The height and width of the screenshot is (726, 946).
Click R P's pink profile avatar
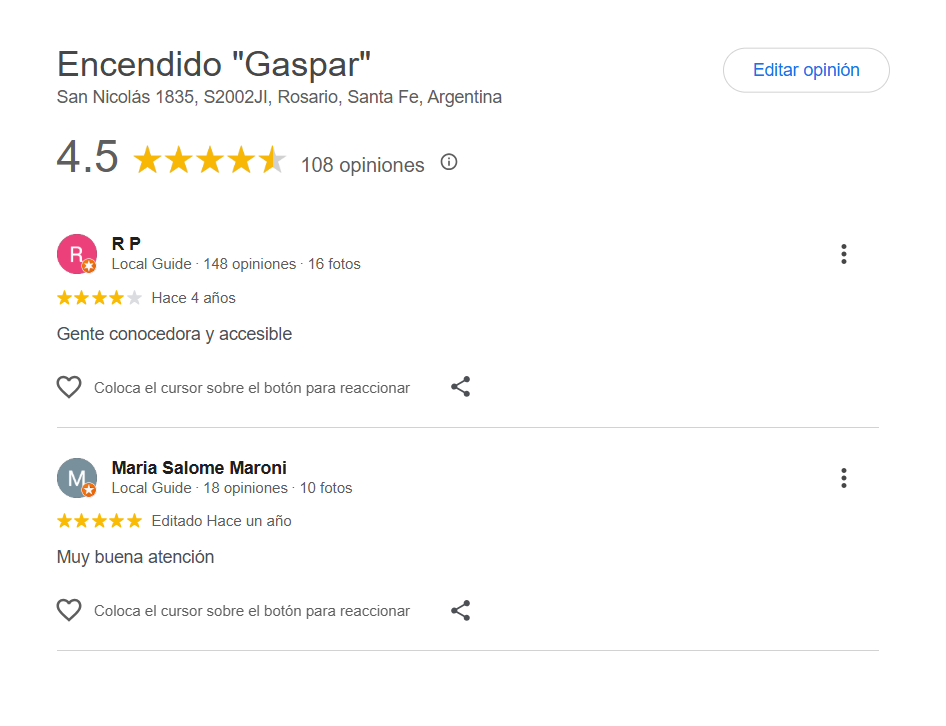[77, 254]
